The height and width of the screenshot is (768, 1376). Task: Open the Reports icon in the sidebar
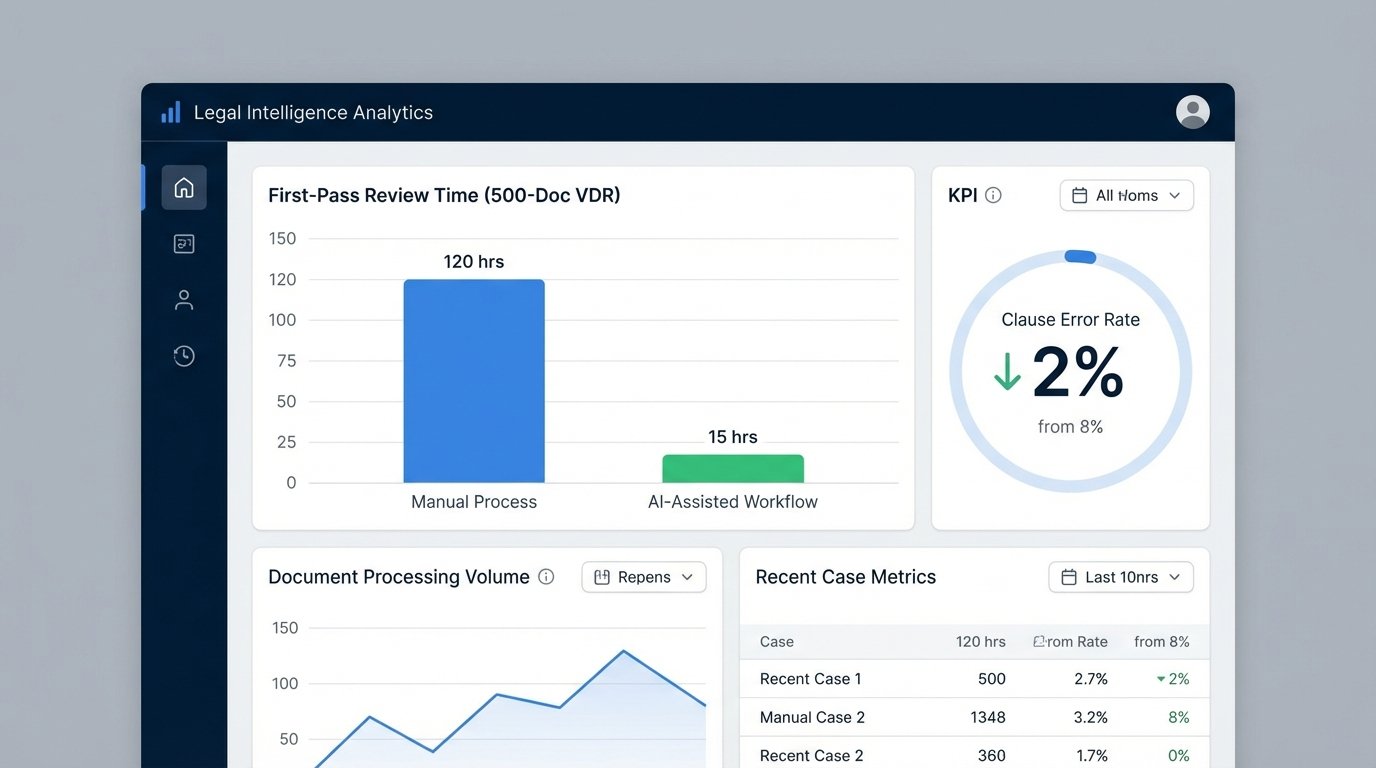184,243
